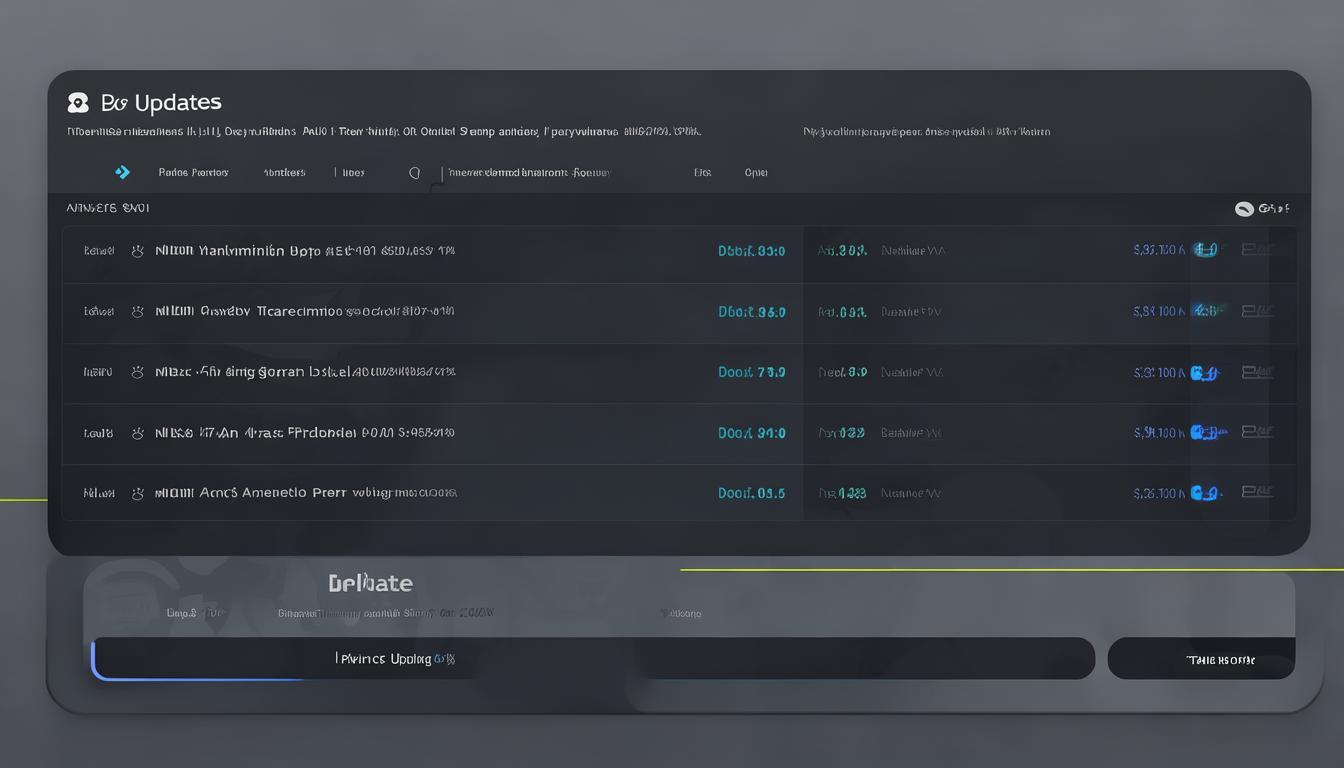The image size is (1344, 768).
Task: Toggle the blue status badge in last row
Action: [x=1205, y=493]
